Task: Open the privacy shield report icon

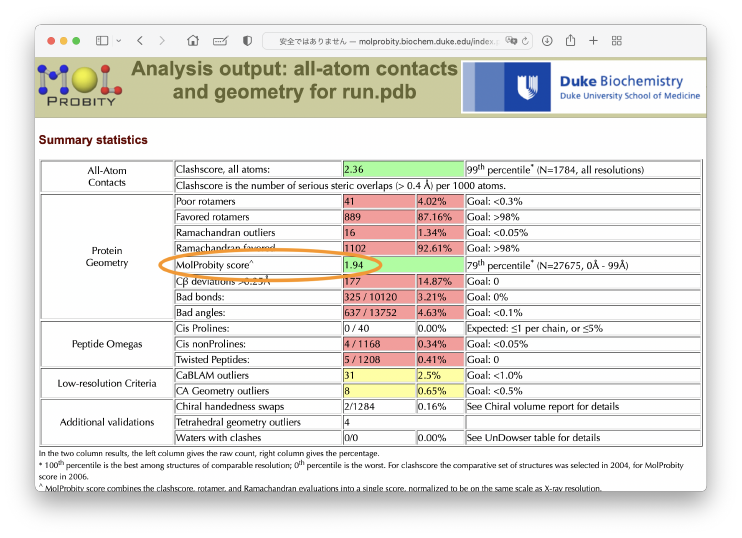Action: click(x=247, y=41)
